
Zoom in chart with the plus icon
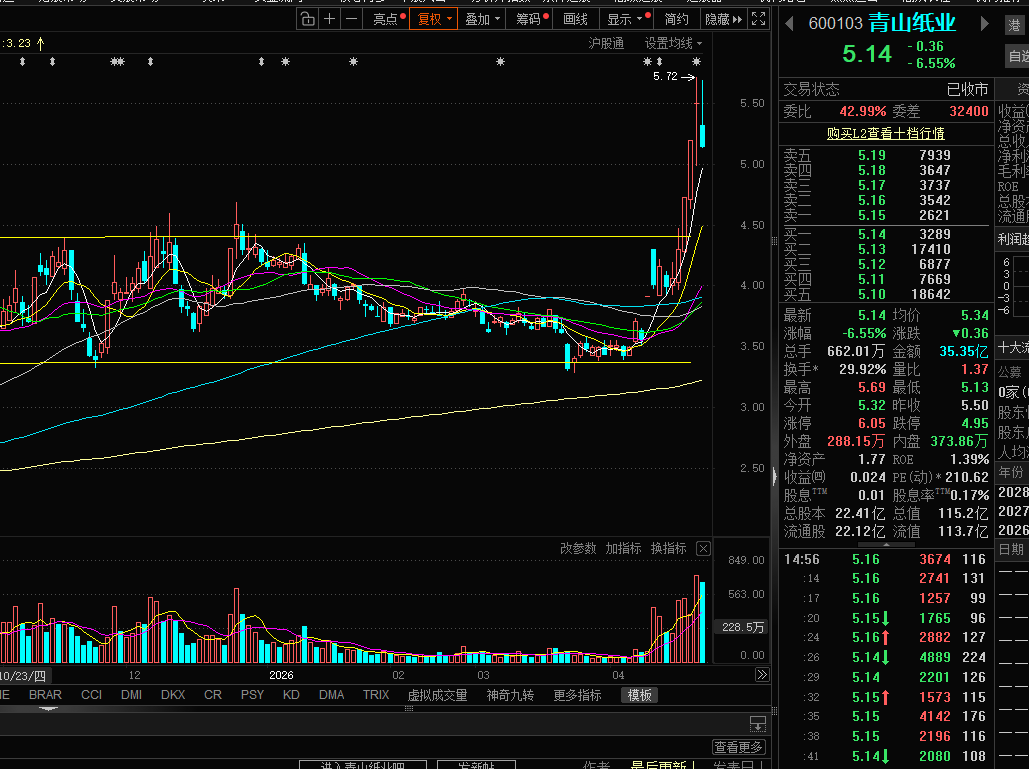[330, 19]
